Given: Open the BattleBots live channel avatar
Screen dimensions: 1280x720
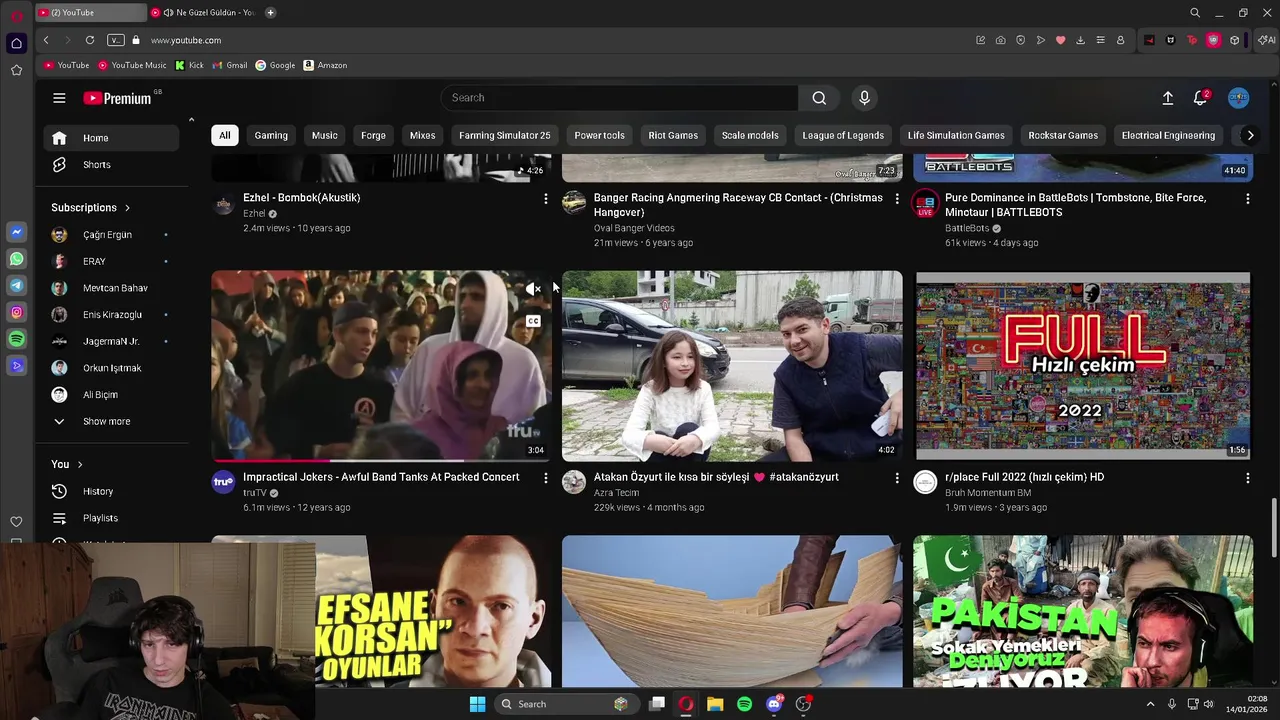Looking at the screenshot, I should pyautogui.click(x=926, y=203).
